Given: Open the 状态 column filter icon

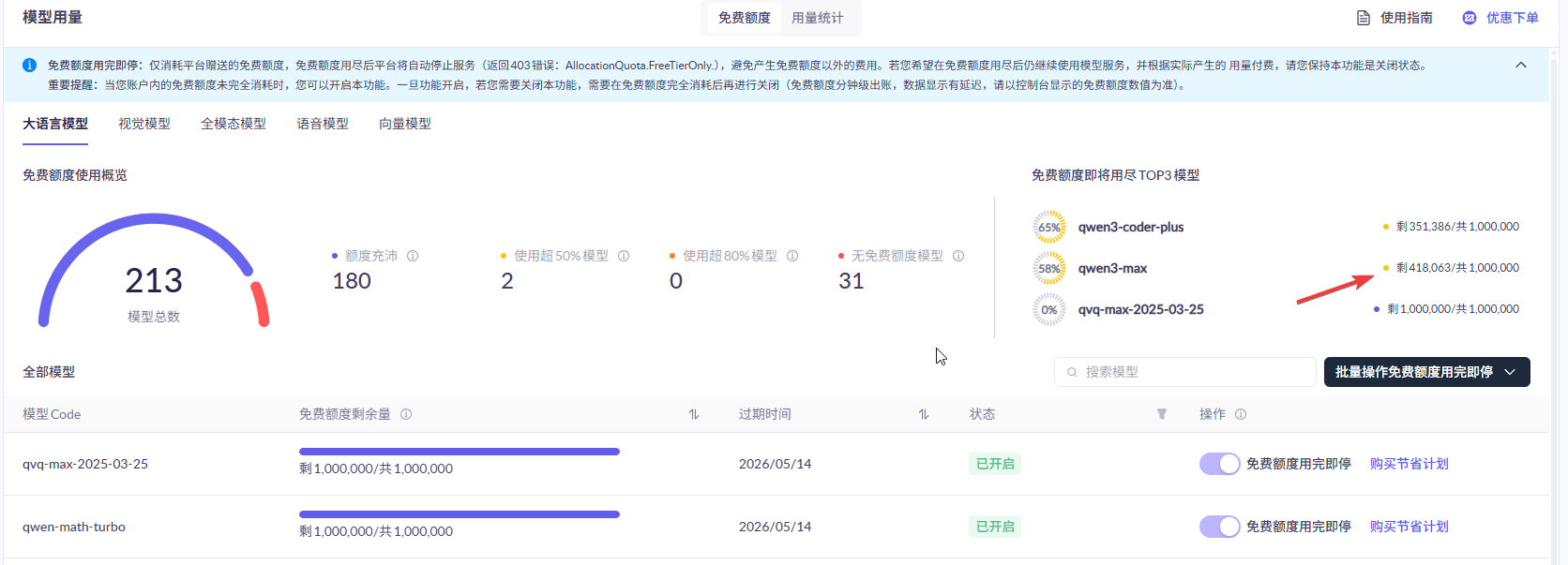Looking at the screenshot, I should [x=1162, y=414].
